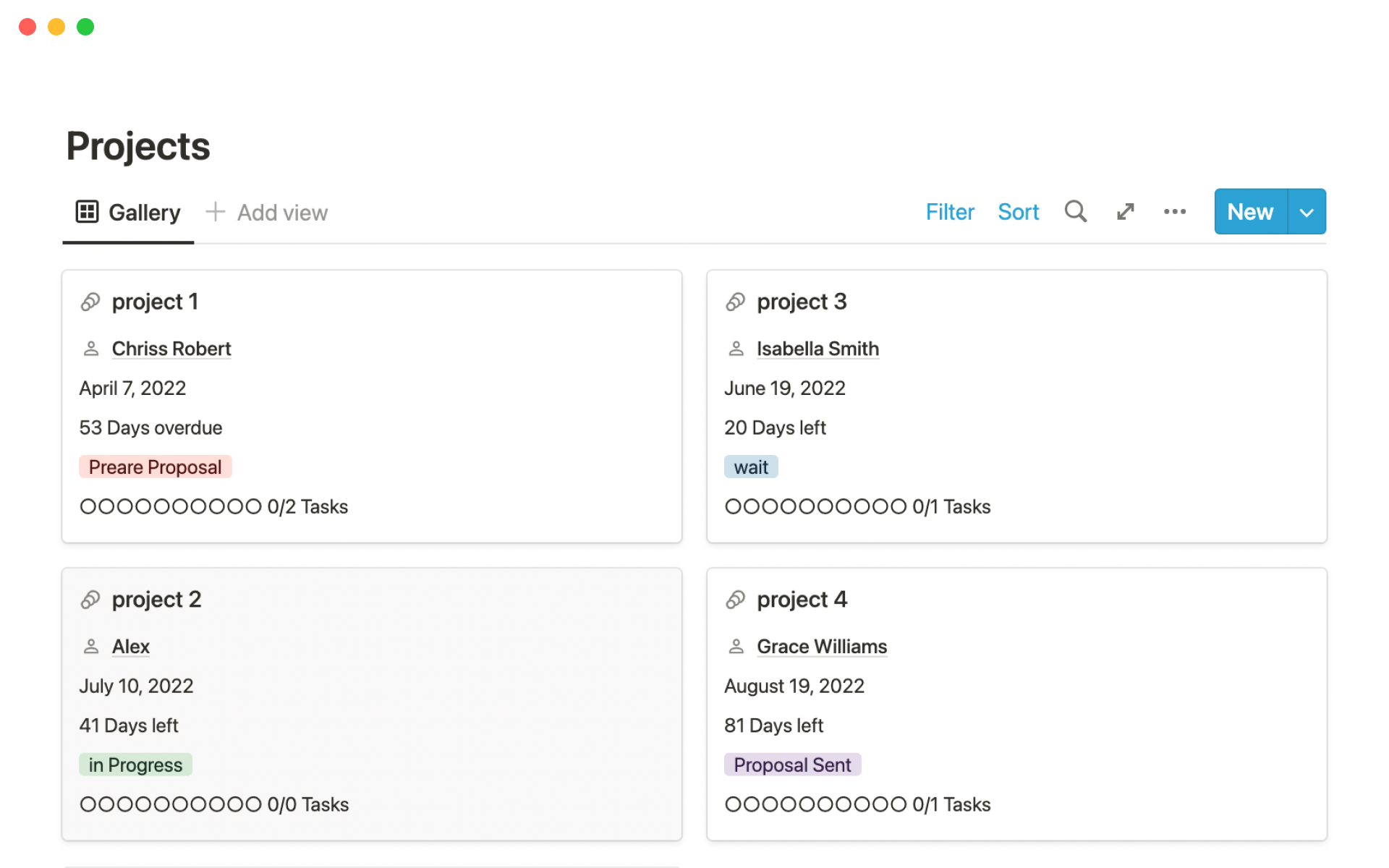Open the three-dot more options menu
This screenshot has width=1389, height=868.
[x=1174, y=212]
